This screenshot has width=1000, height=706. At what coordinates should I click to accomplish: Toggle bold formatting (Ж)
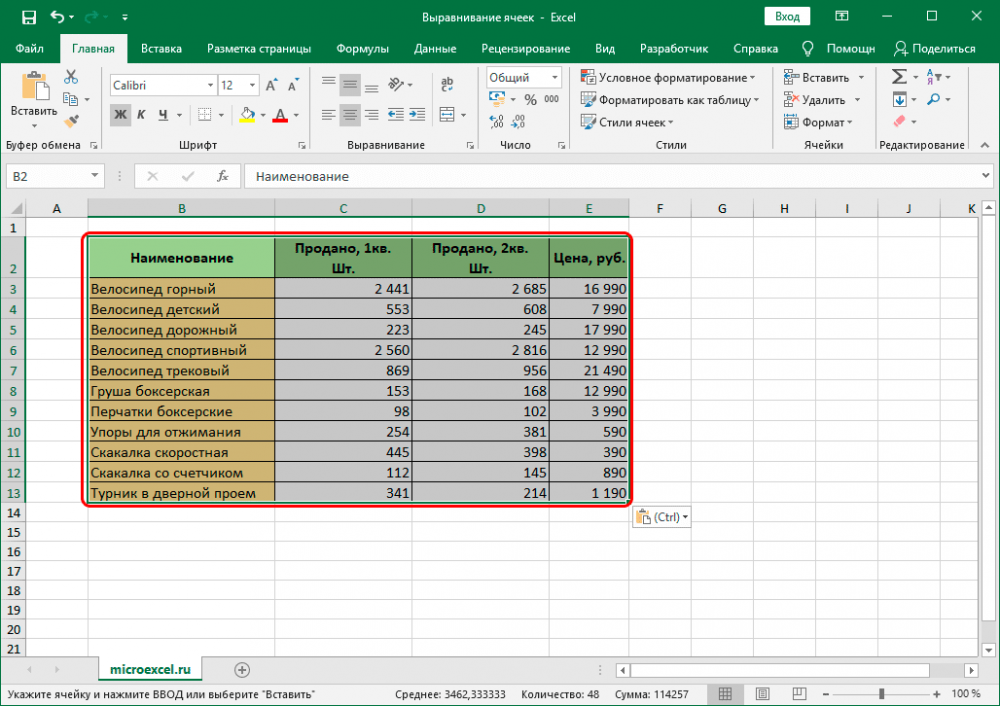coord(120,115)
